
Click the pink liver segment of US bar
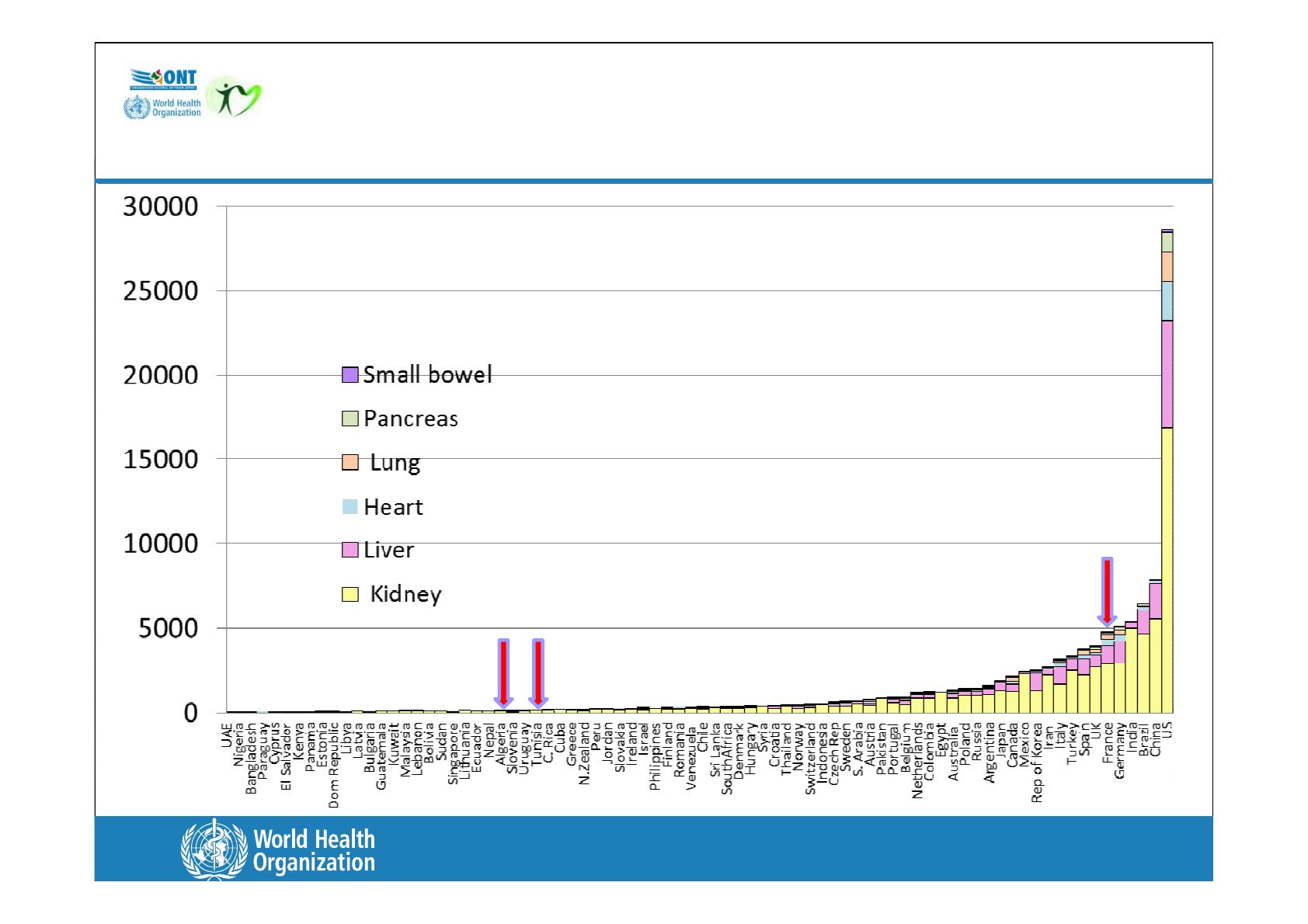point(1167,374)
